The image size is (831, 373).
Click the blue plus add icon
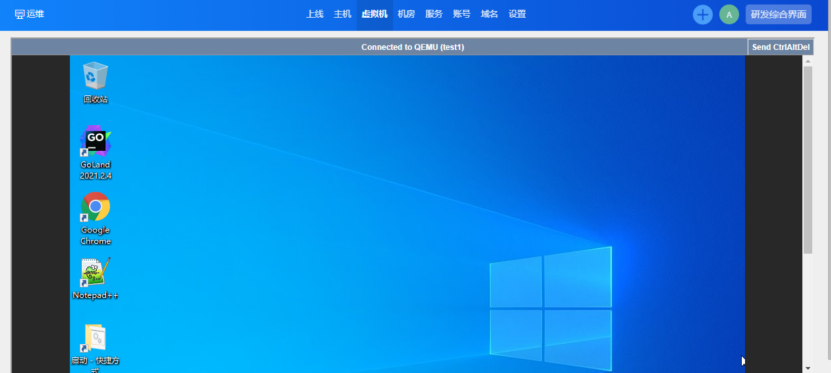pyautogui.click(x=703, y=14)
